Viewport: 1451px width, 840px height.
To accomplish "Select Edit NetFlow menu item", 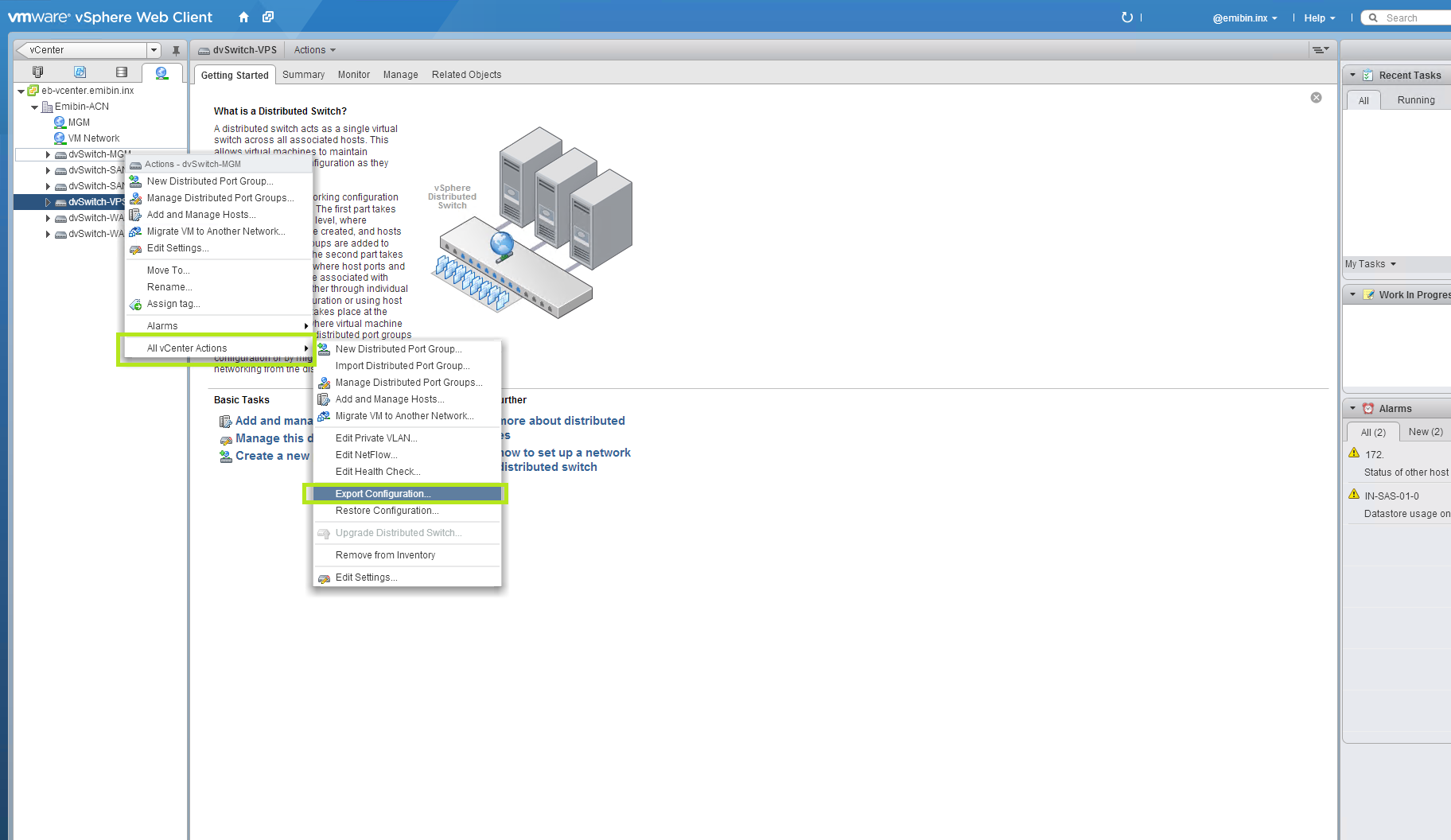I will pos(407,455).
